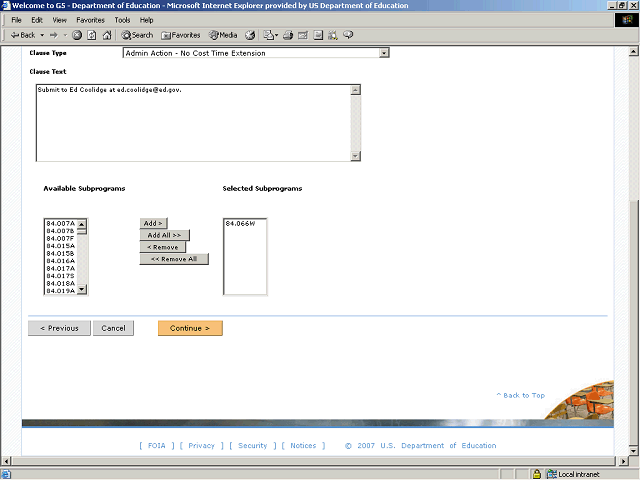Click the < Previous button
This screenshot has height=480, width=640.
[59, 328]
